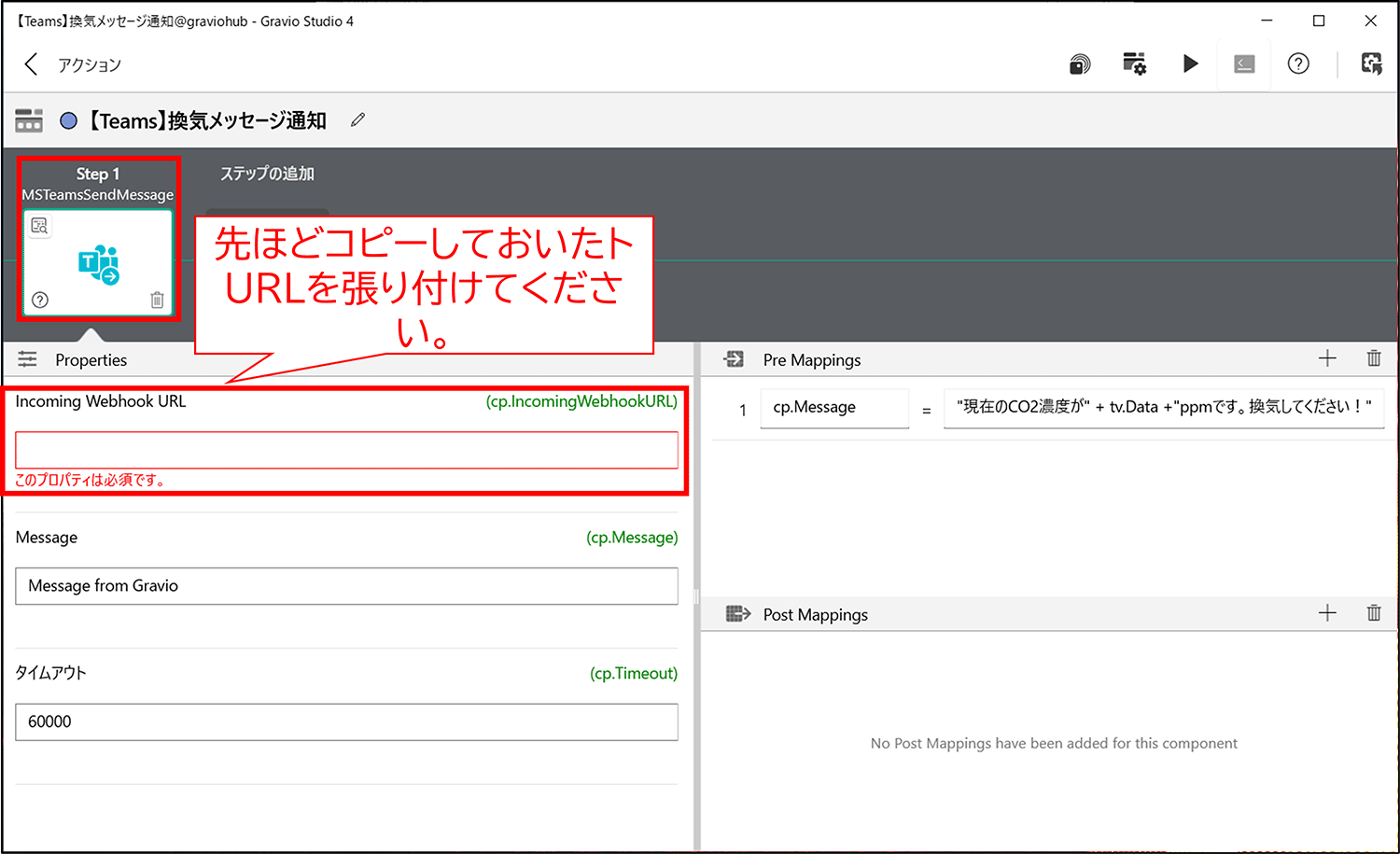1400x854 pixels.
Task: Click the Message input field
Action: (x=346, y=586)
